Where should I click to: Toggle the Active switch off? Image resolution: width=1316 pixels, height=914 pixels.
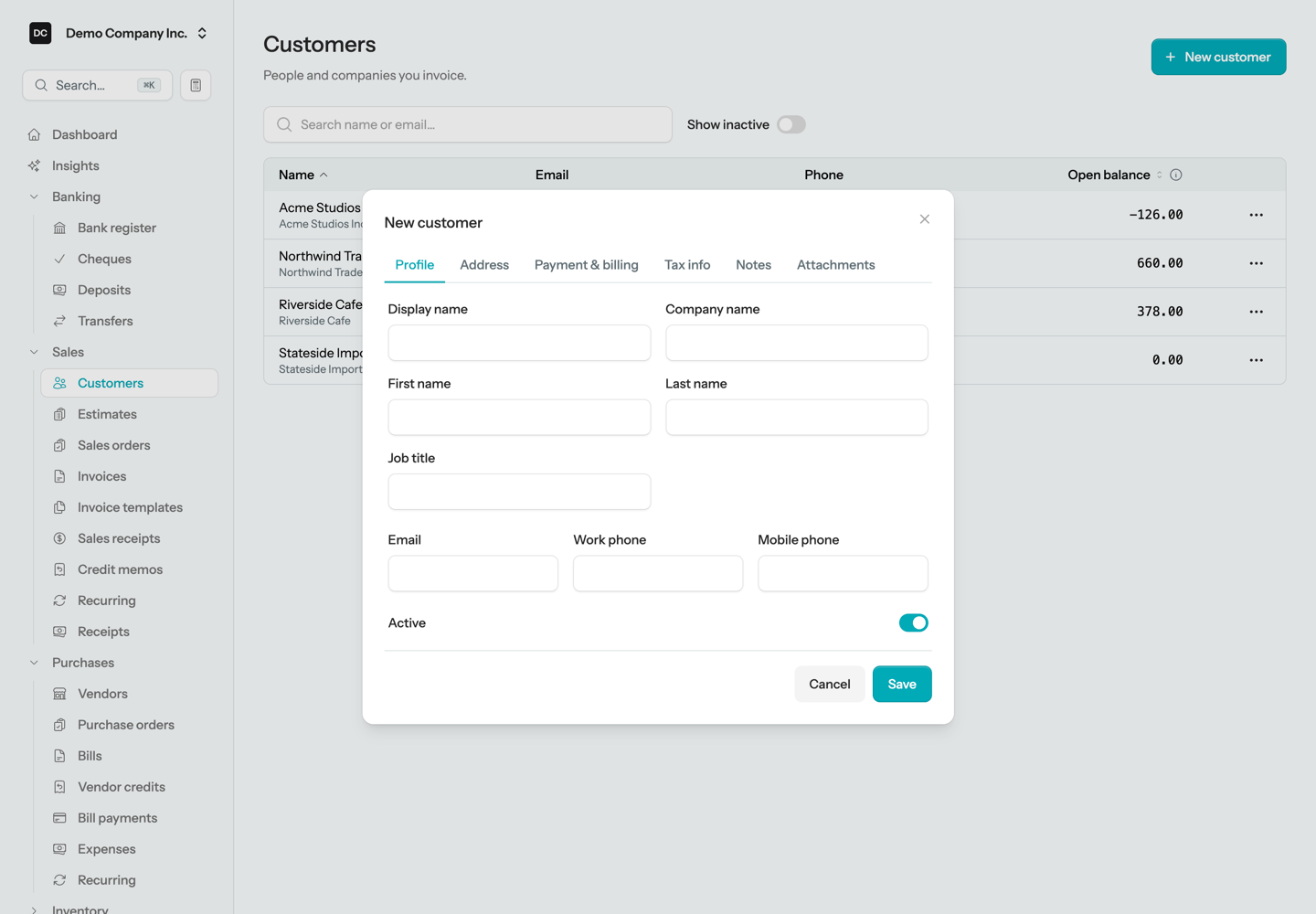(x=914, y=622)
